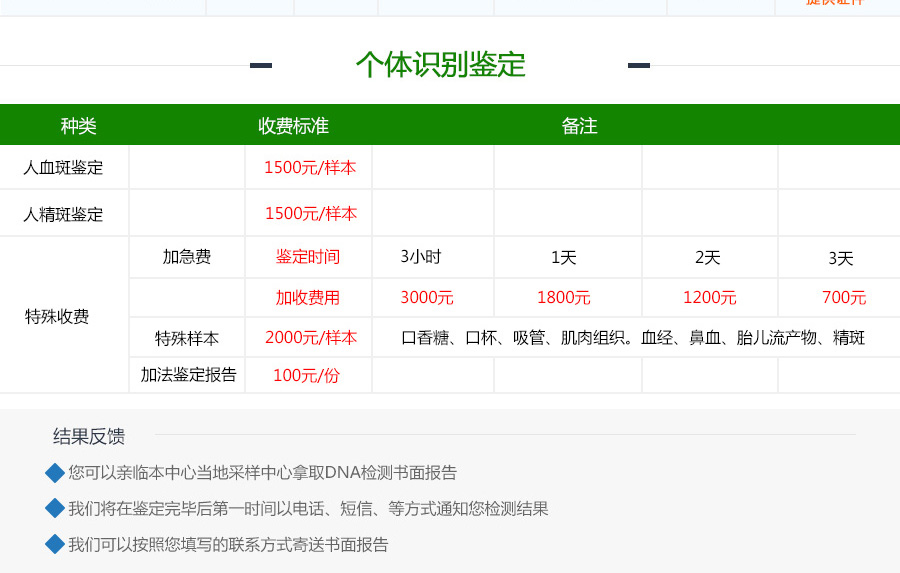Click the 人精斑鉴定 row label
Image resolution: width=900 pixels, height=573 pixels.
(x=63, y=214)
